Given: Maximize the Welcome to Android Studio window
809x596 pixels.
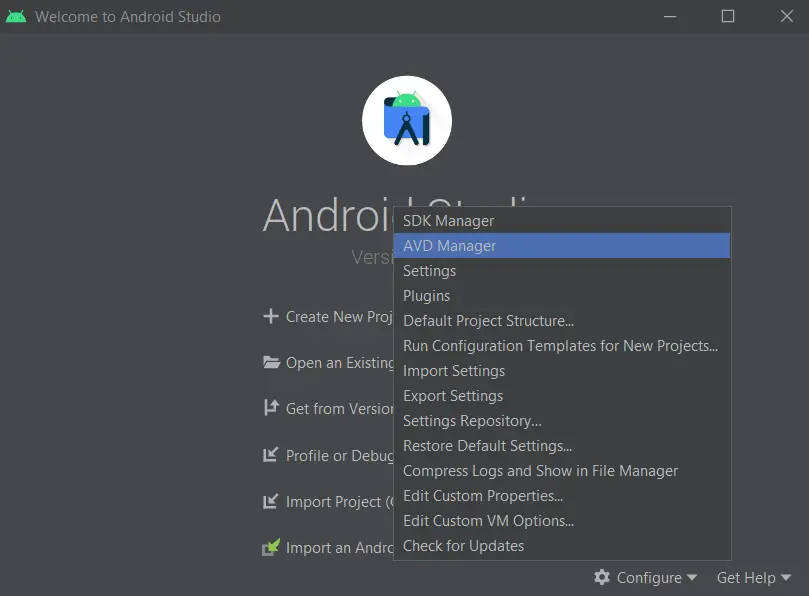Looking at the screenshot, I should [728, 17].
